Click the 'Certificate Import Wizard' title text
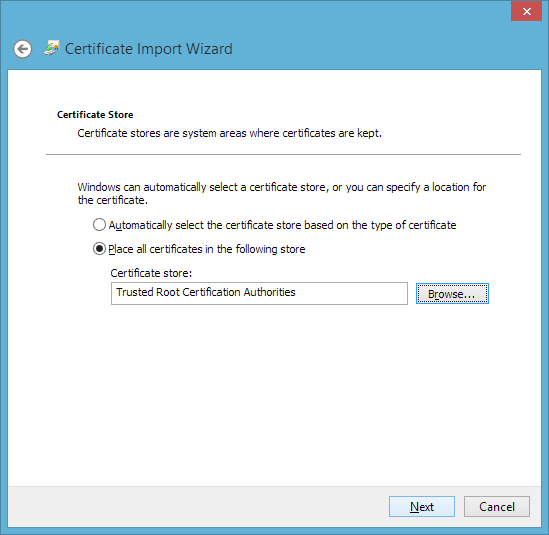The width and height of the screenshot is (549, 535). tap(149, 49)
